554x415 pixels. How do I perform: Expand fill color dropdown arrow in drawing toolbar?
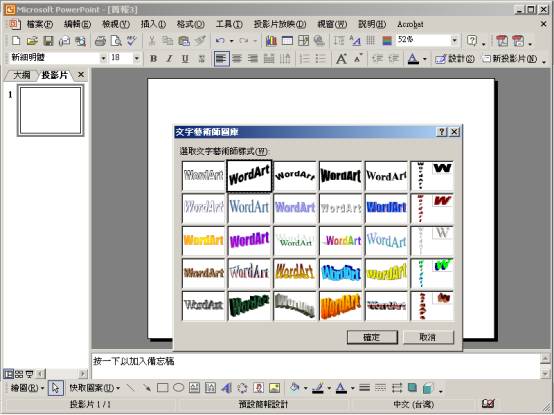[306, 389]
